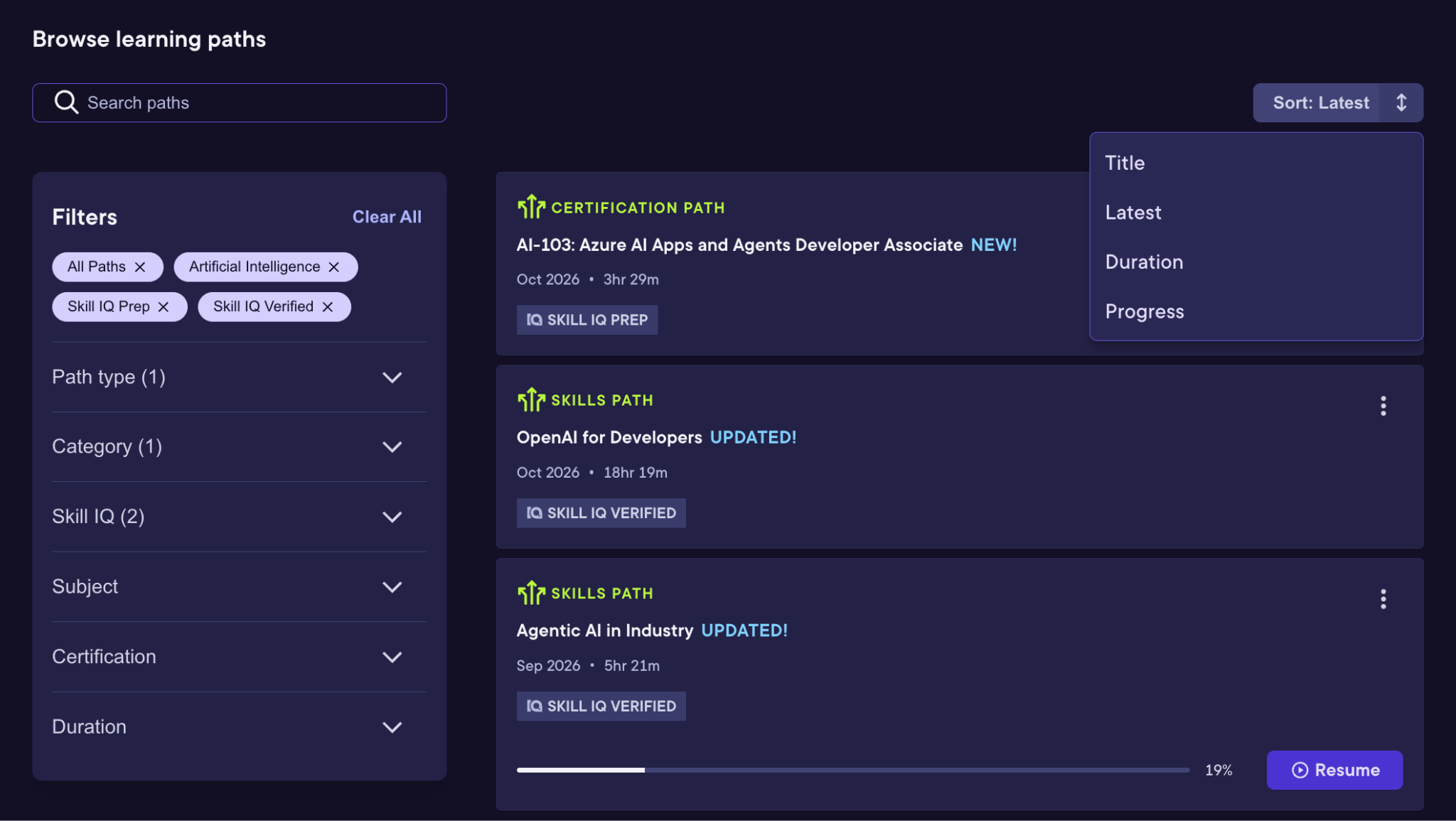1456x821 pixels.
Task: Click the NEW! label on AI-103
Action: pyautogui.click(x=994, y=245)
